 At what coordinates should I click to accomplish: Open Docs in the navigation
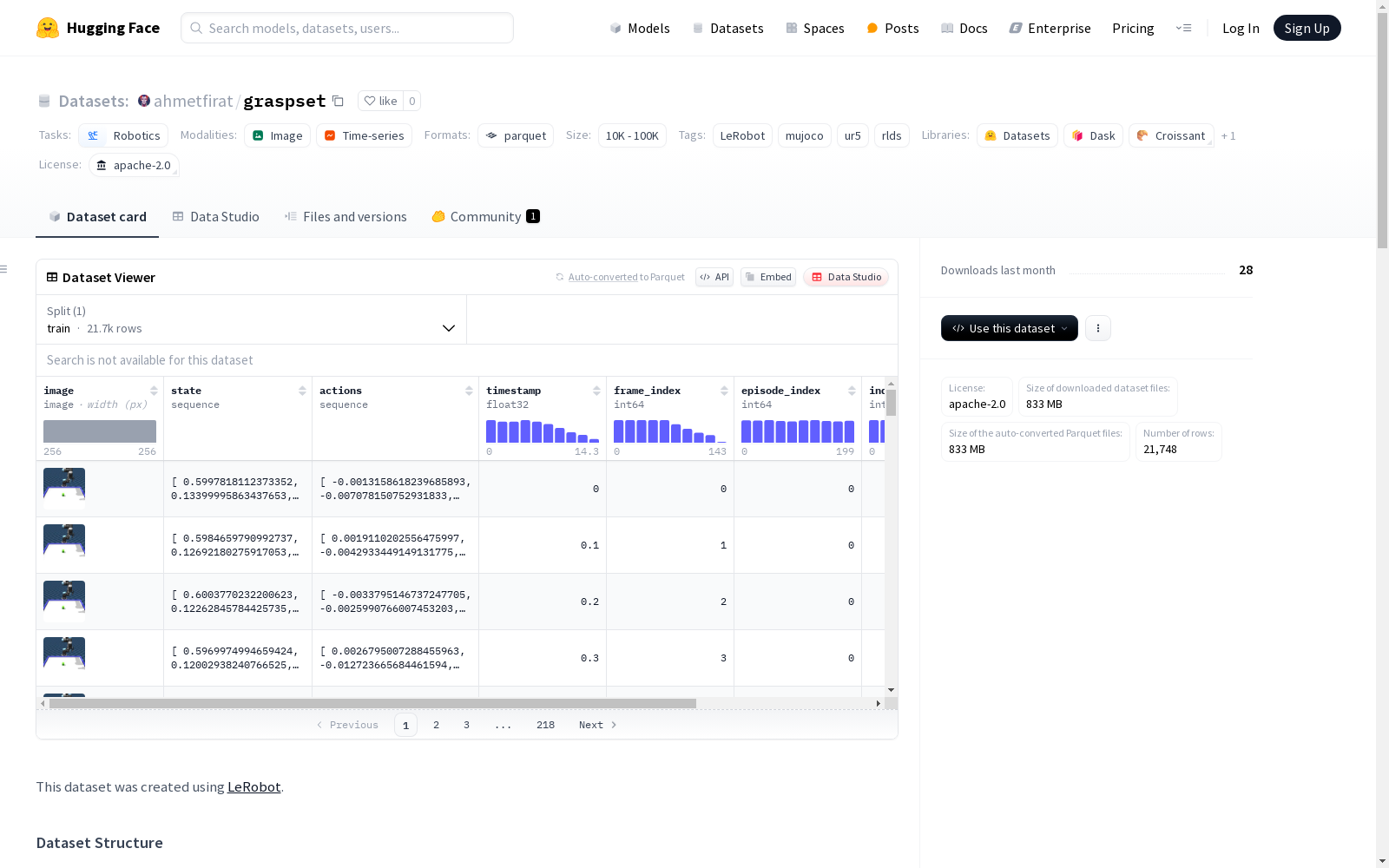(x=964, y=28)
